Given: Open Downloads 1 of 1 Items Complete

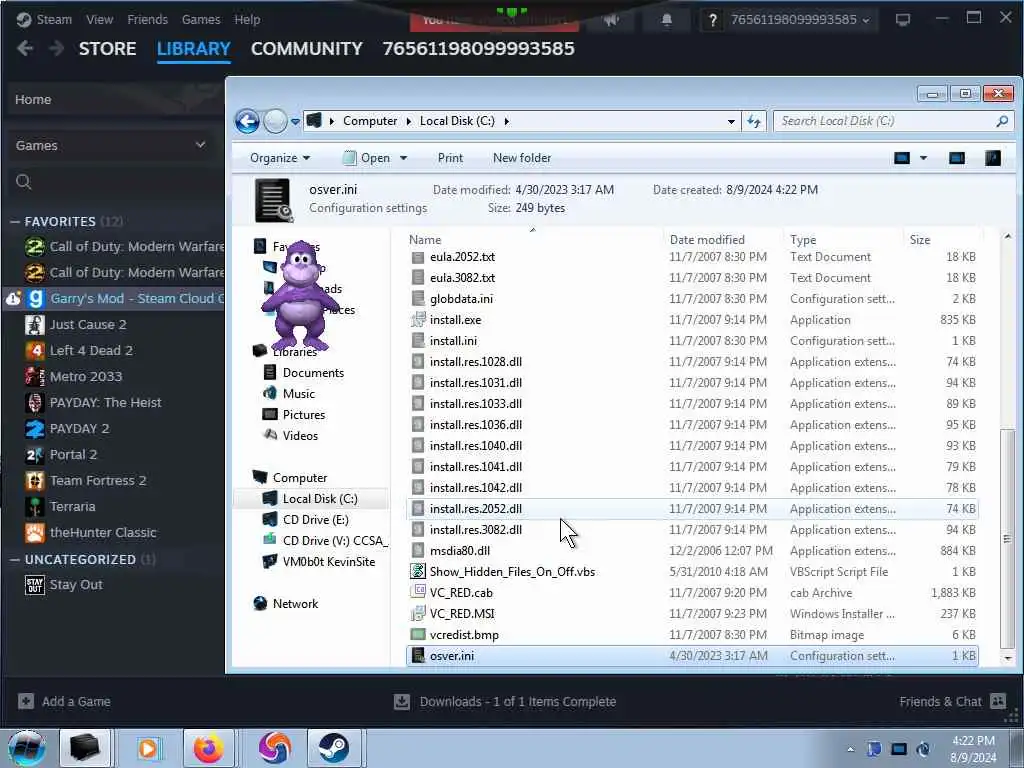Looking at the screenshot, I should (x=517, y=701).
